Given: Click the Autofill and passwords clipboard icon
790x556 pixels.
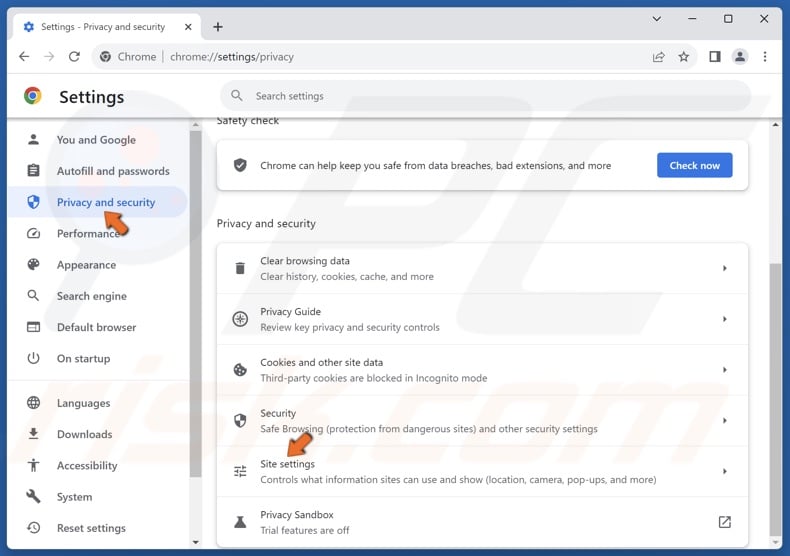Looking at the screenshot, I should click(33, 171).
